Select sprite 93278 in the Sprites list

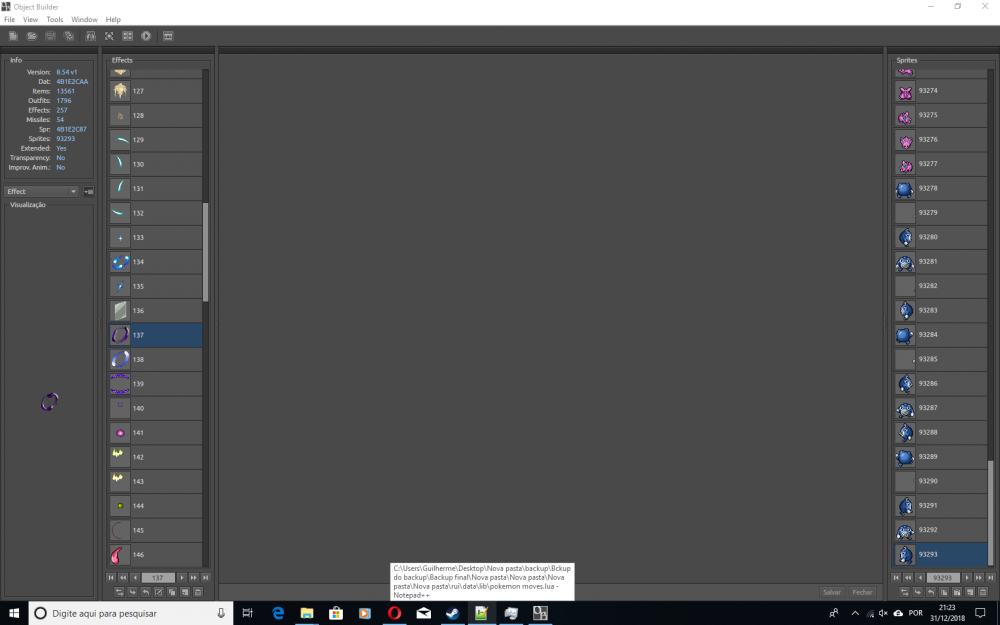coord(941,188)
